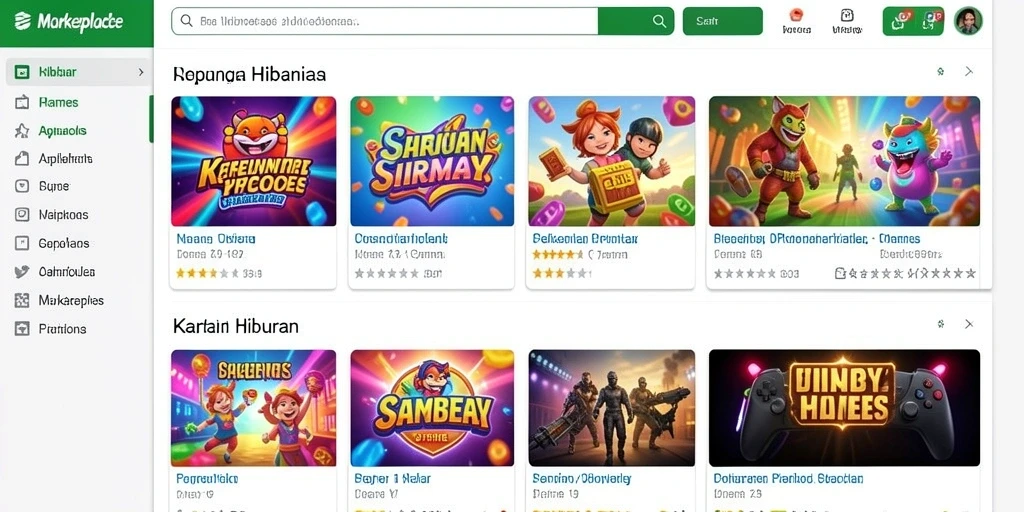
Task: Open the user profile avatar
Action: [968, 21]
